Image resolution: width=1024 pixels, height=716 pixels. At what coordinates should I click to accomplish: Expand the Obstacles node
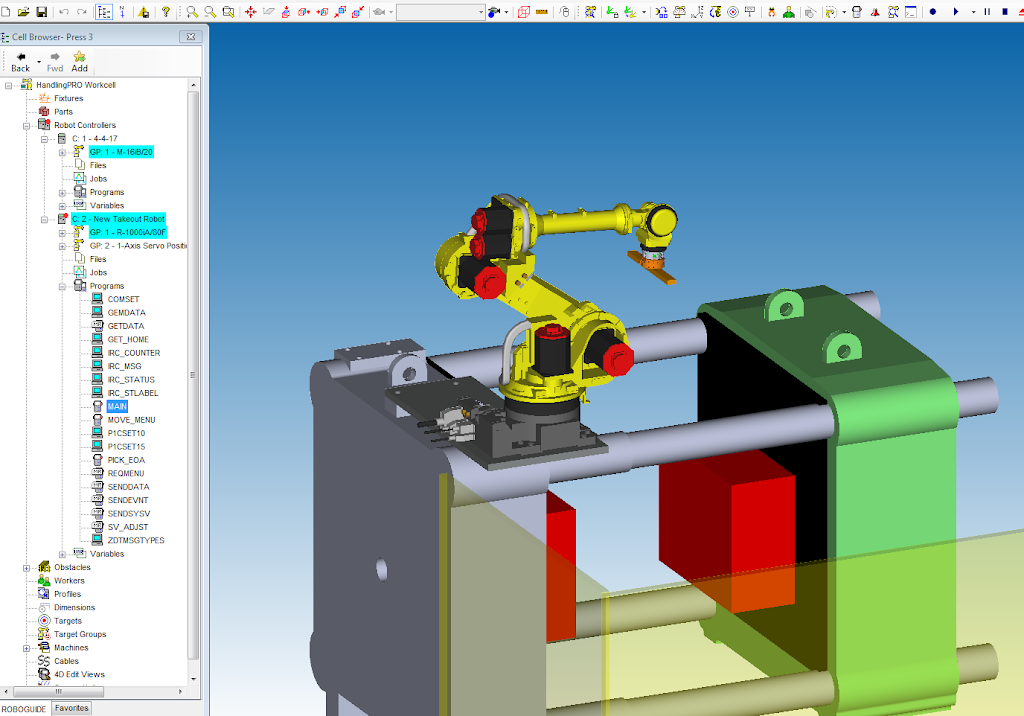[27, 568]
